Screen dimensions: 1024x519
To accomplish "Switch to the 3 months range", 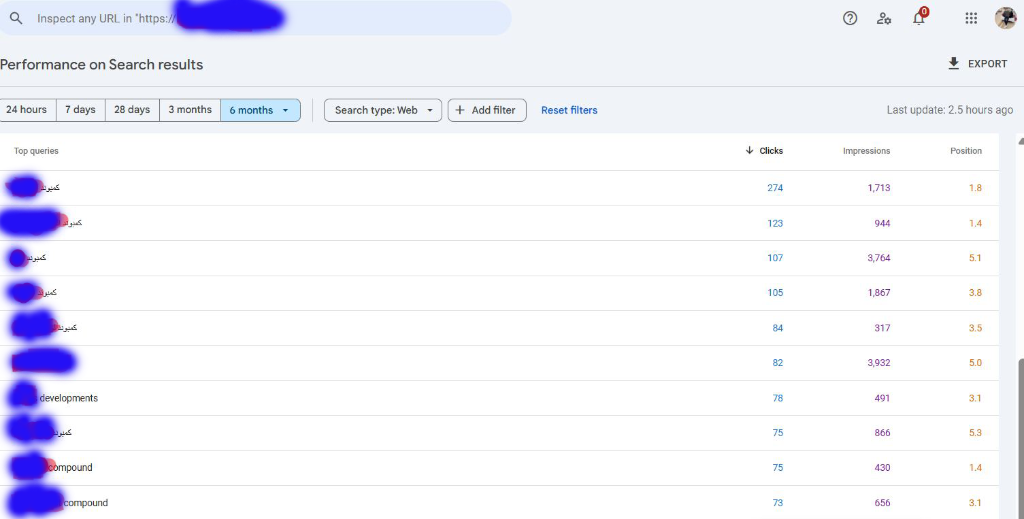I will [190, 110].
